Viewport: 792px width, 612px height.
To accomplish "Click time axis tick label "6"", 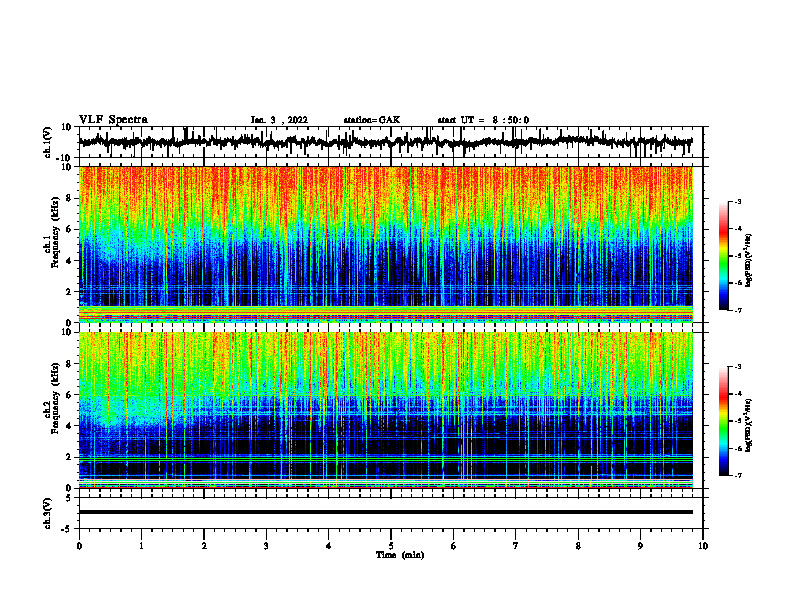I will coord(454,546).
